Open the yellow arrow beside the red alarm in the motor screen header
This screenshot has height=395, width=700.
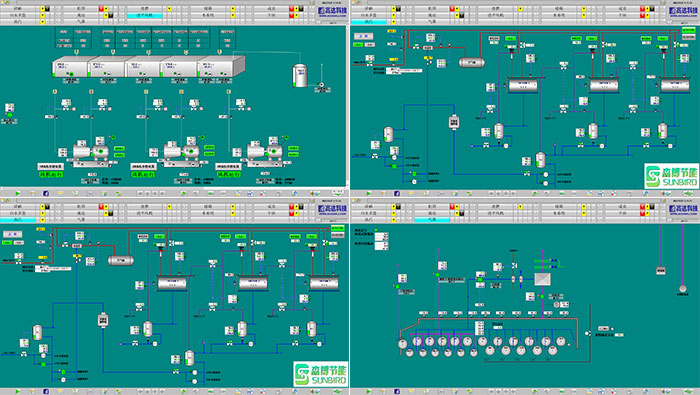click(106, 8)
